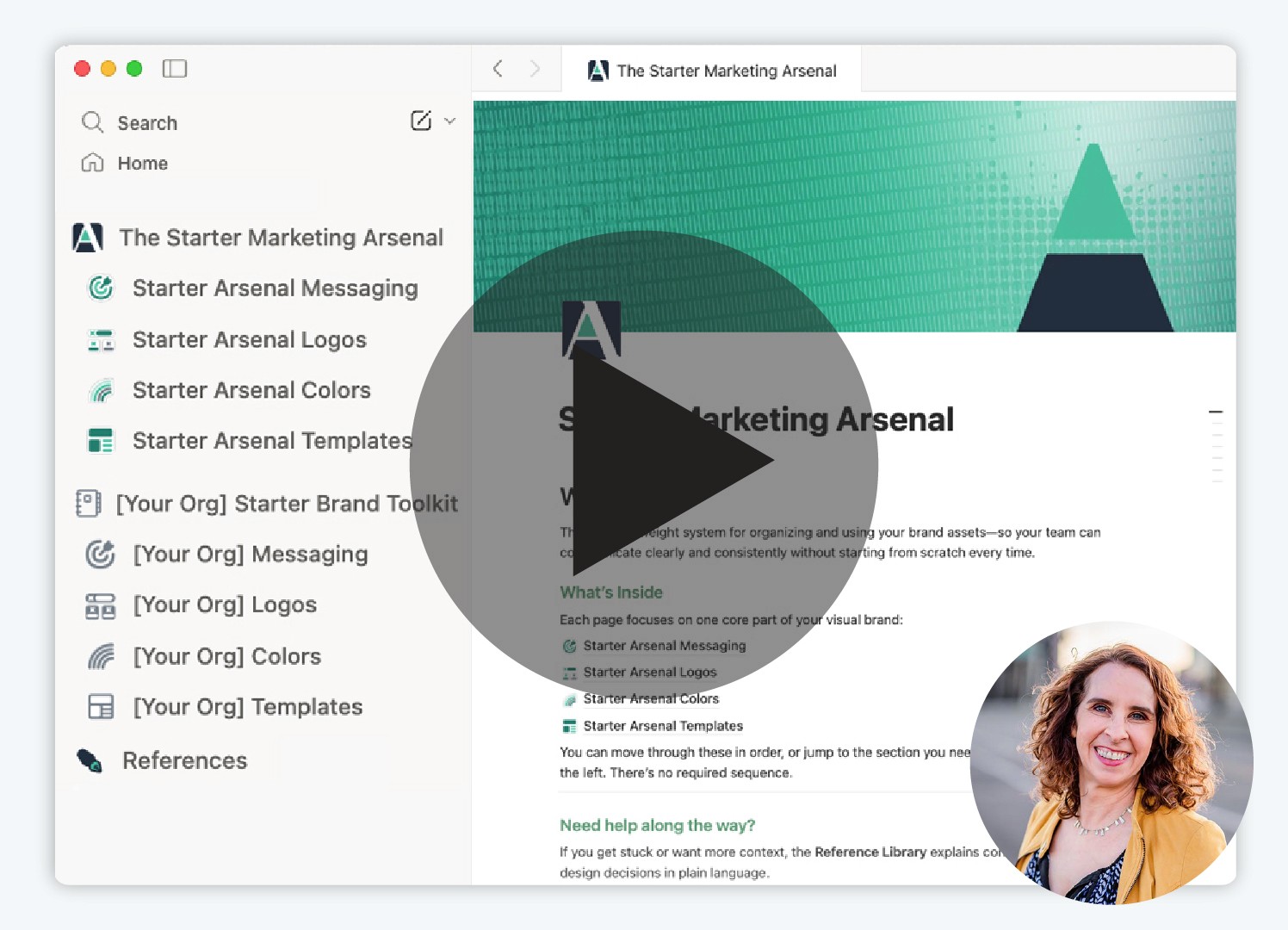Click the [Your Org] Logos icon
This screenshot has height=930, width=1288.
(101, 606)
